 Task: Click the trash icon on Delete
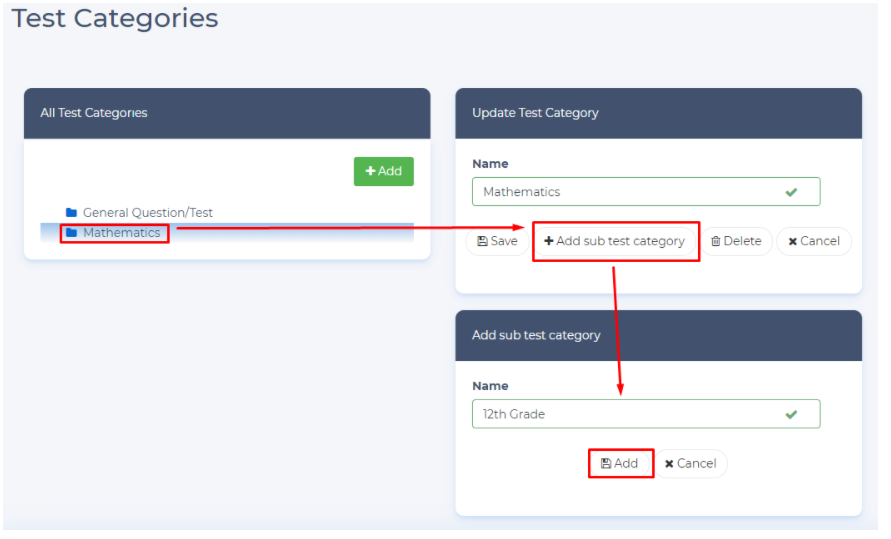click(x=715, y=241)
